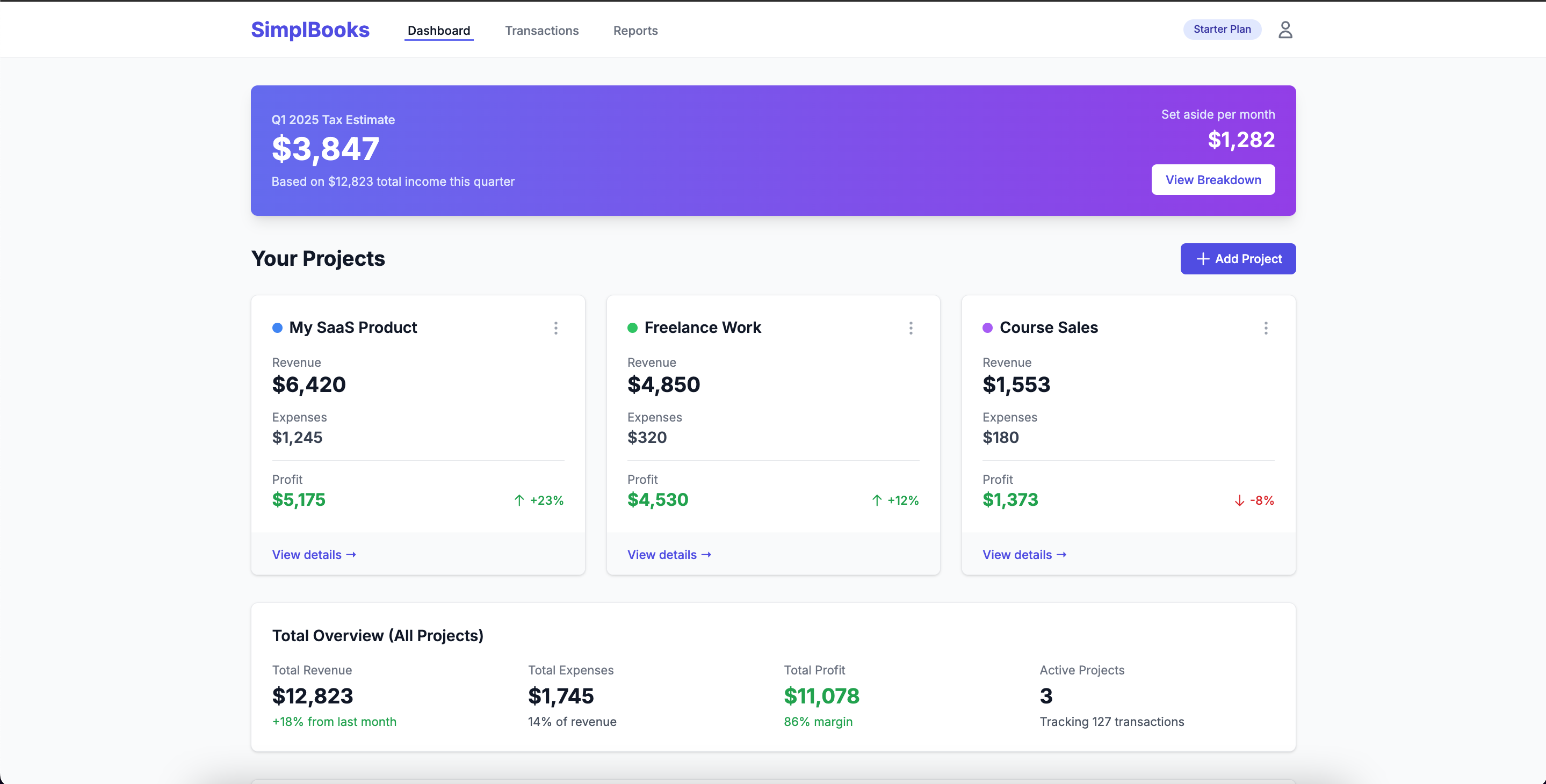Open the options menu on Freelance Work card
Image resolution: width=1546 pixels, height=784 pixels.
coord(911,328)
